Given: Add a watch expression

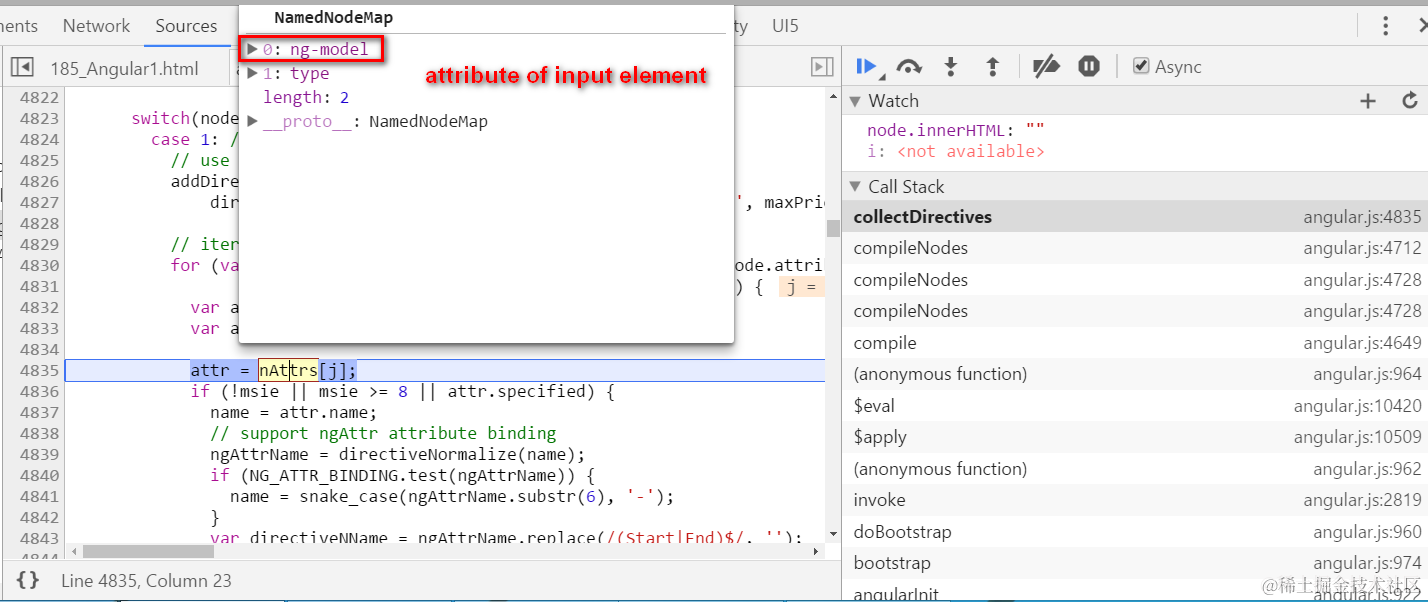Looking at the screenshot, I should [1368, 101].
